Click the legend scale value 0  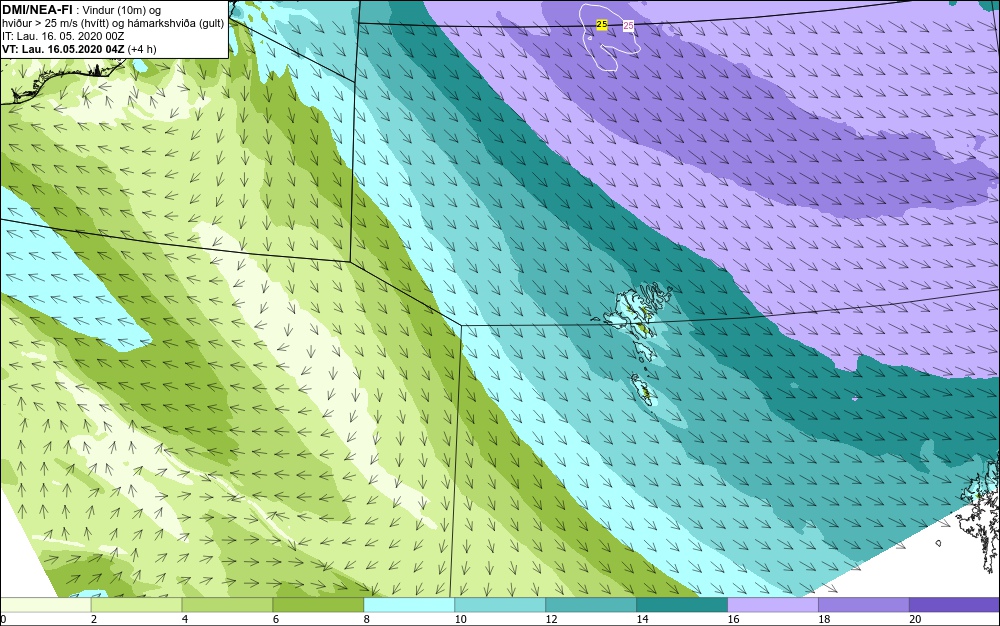click(3, 619)
